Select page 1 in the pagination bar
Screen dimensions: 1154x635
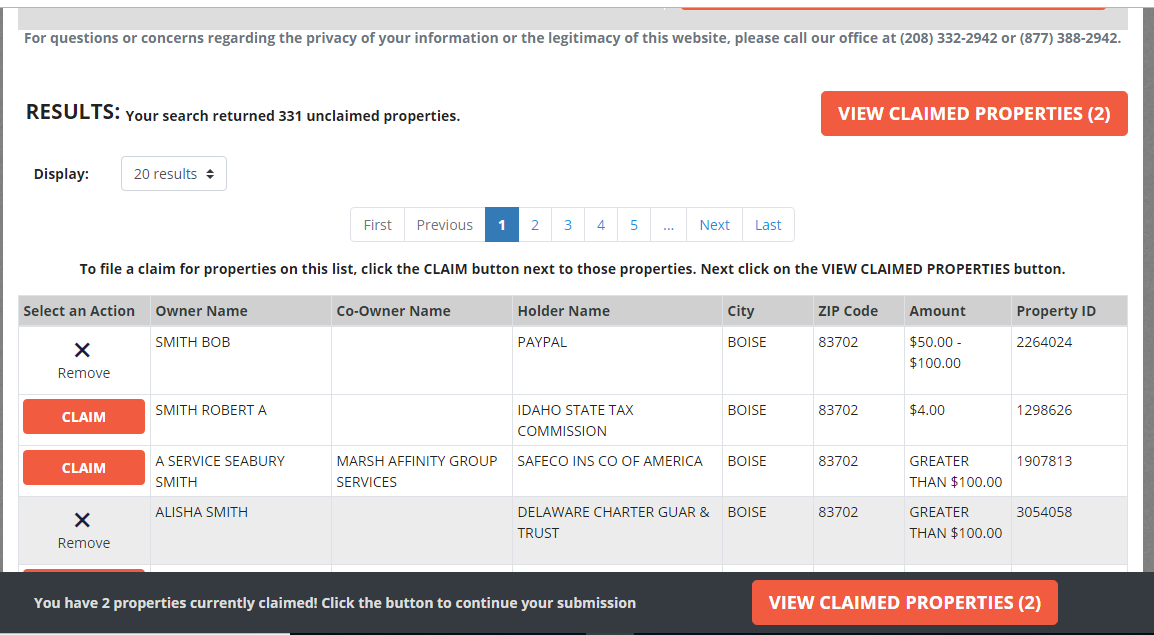click(502, 224)
